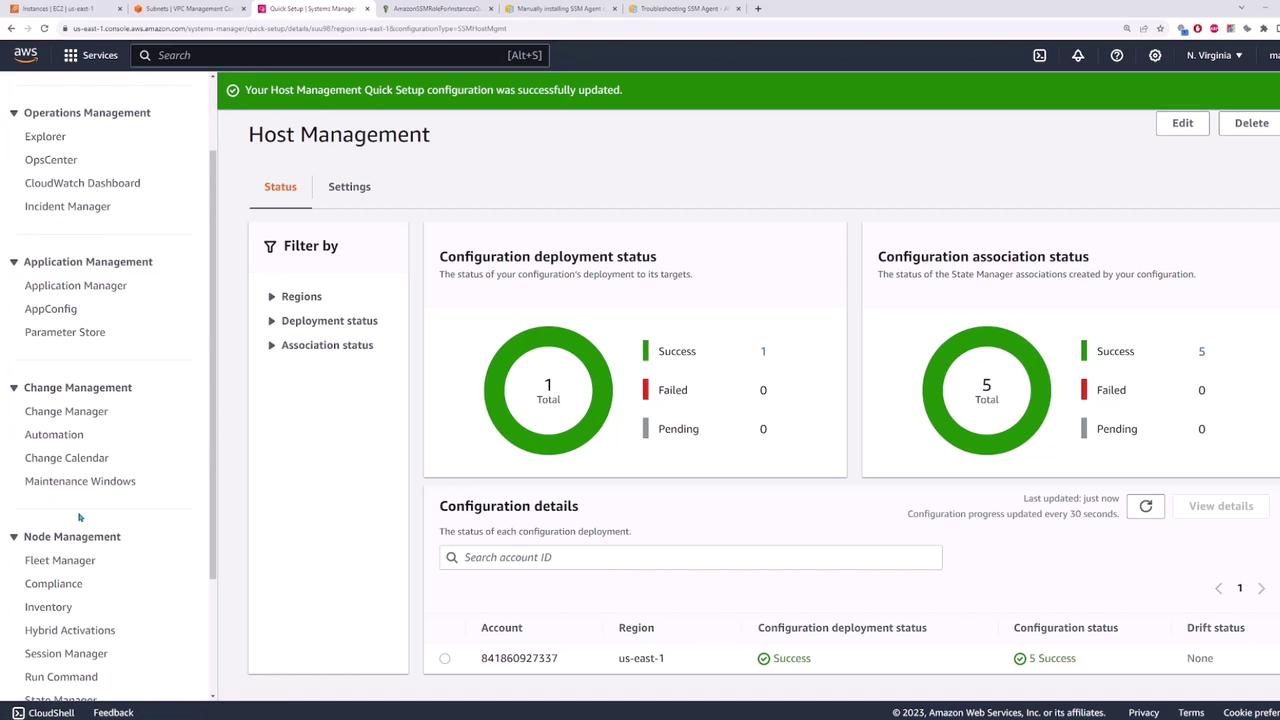Open the Services grid menu

pos(91,55)
